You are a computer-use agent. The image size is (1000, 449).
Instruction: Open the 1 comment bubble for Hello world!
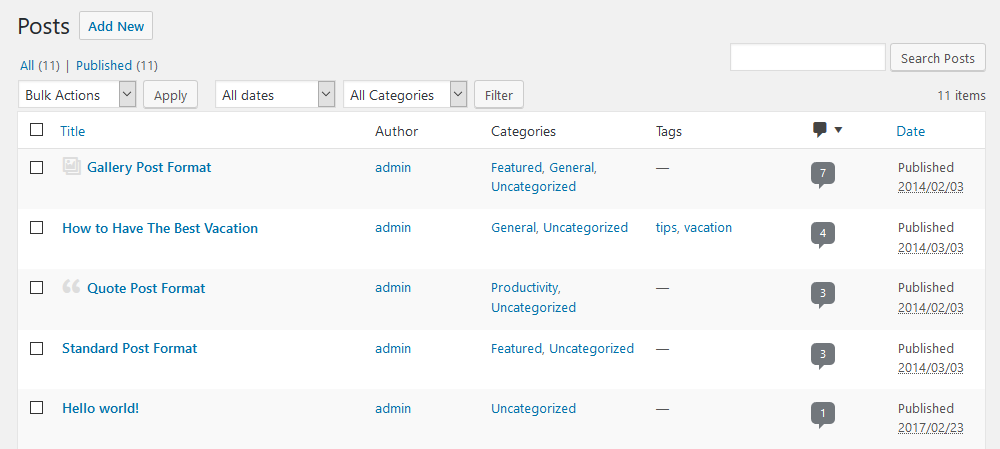point(823,415)
